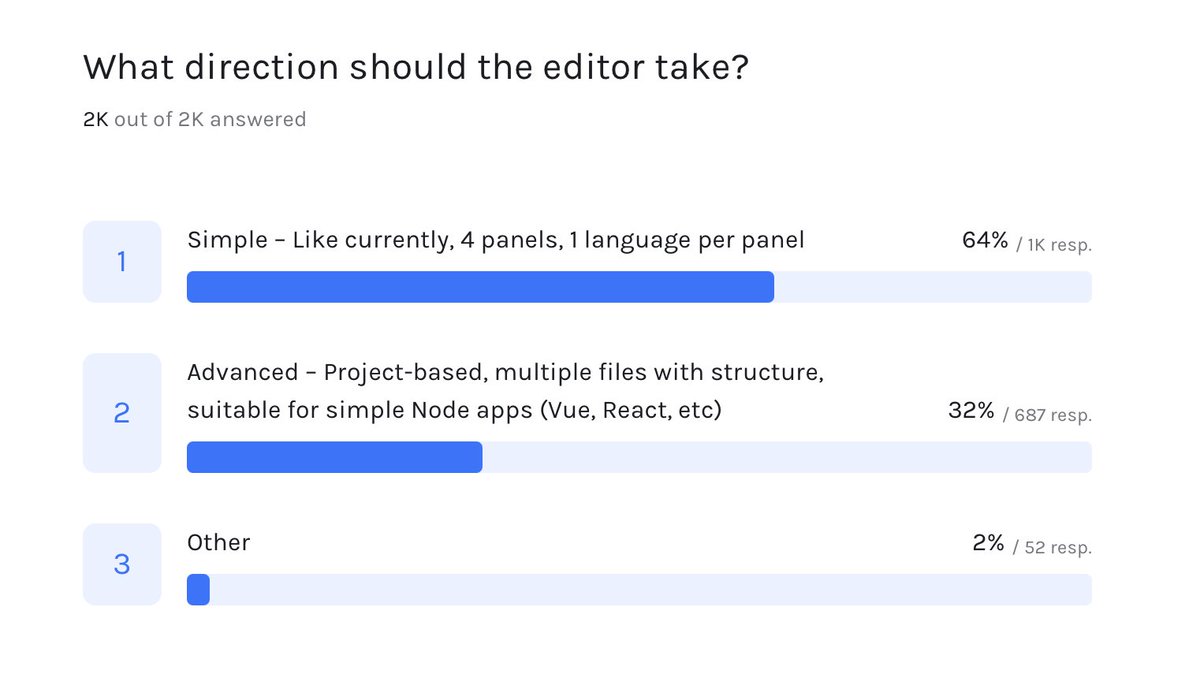Click the survey question heading

pos(416,68)
